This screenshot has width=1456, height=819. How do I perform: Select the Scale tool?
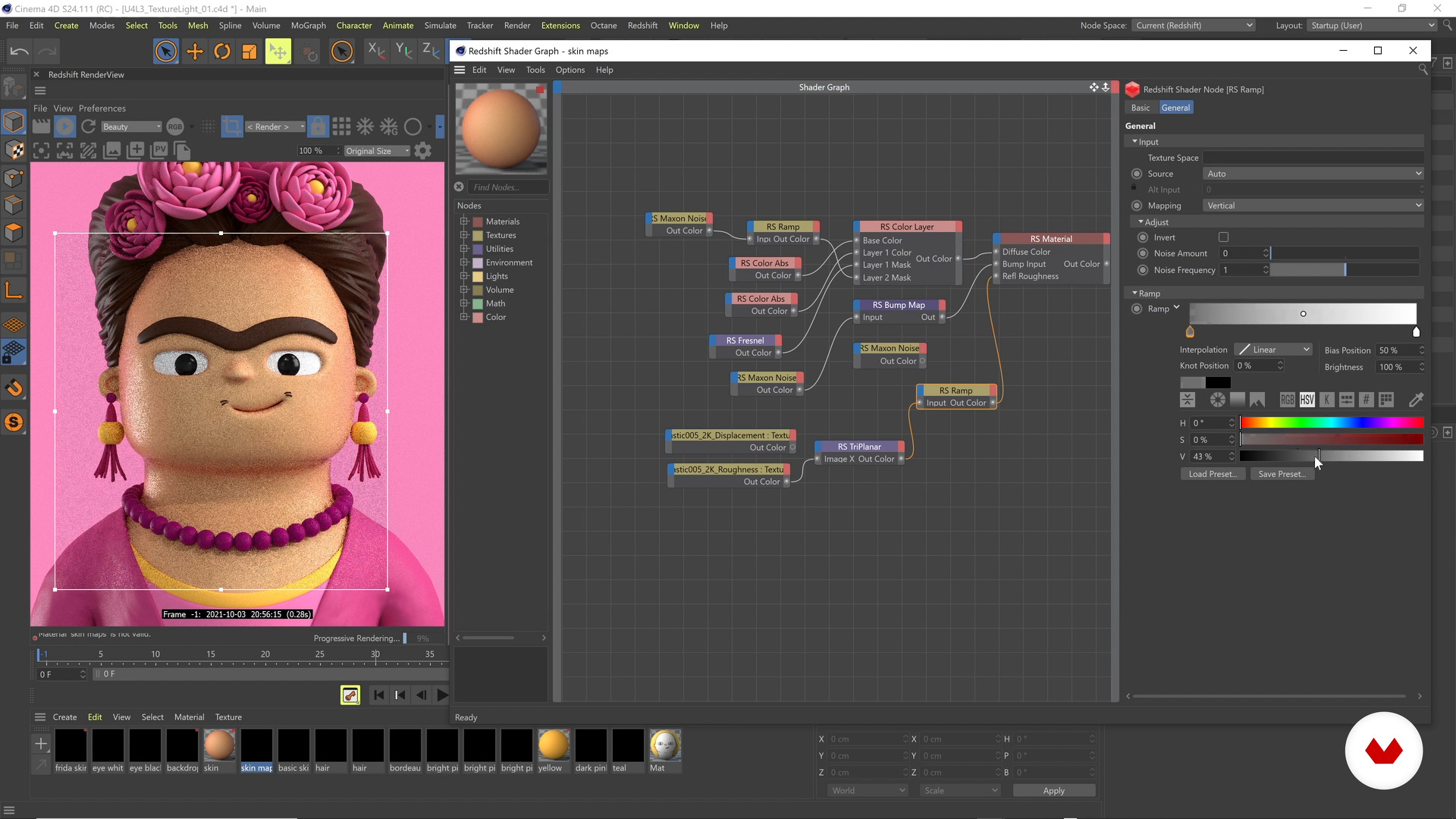click(249, 52)
